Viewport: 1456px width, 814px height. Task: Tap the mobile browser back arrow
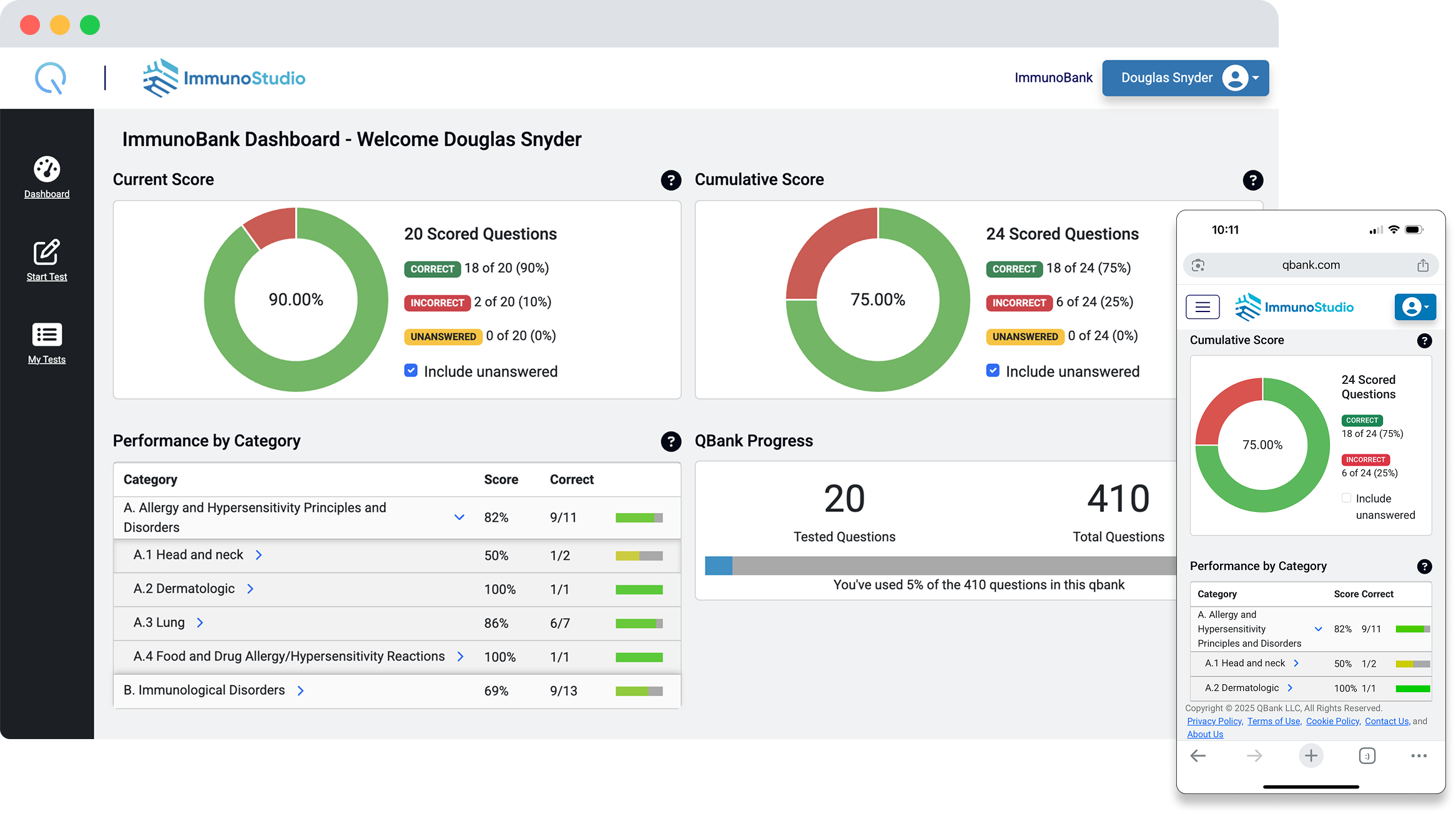(x=1198, y=756)
